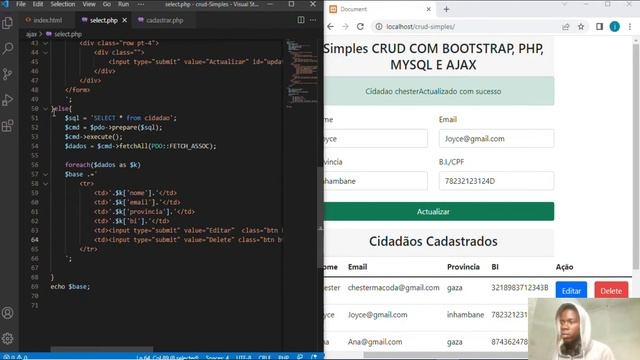This screenshot has width=640, height=360.
Task: Go back in the Chrome browser
Action: pos(330,27)
